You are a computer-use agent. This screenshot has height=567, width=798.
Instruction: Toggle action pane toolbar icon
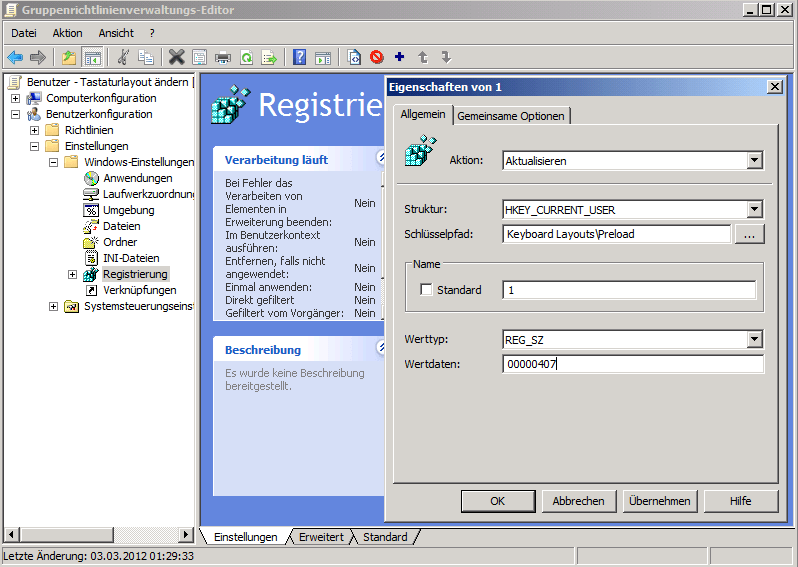click(323, 58)
